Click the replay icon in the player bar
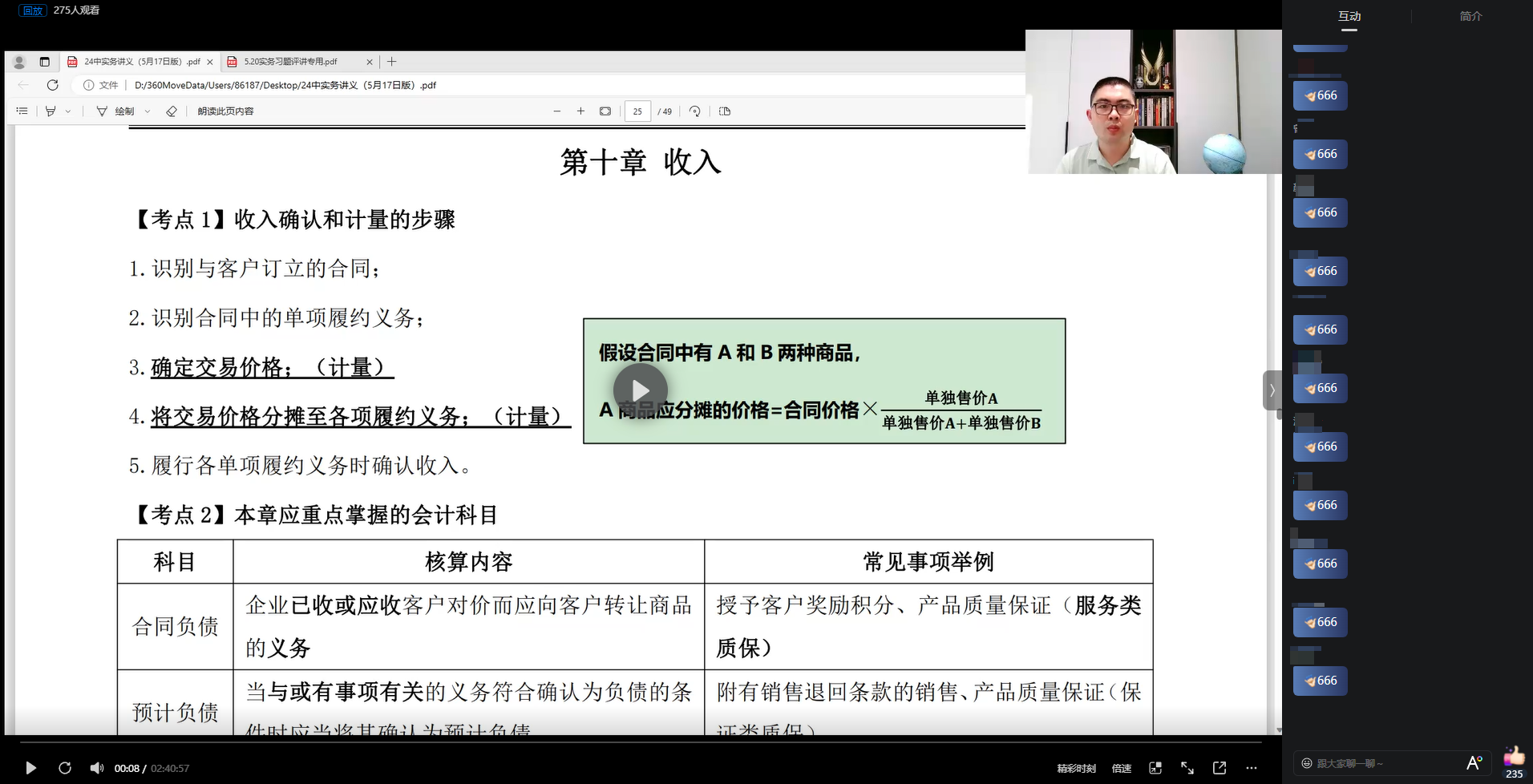Screen dimensions: 1533x784 click(x=65, y=768)
